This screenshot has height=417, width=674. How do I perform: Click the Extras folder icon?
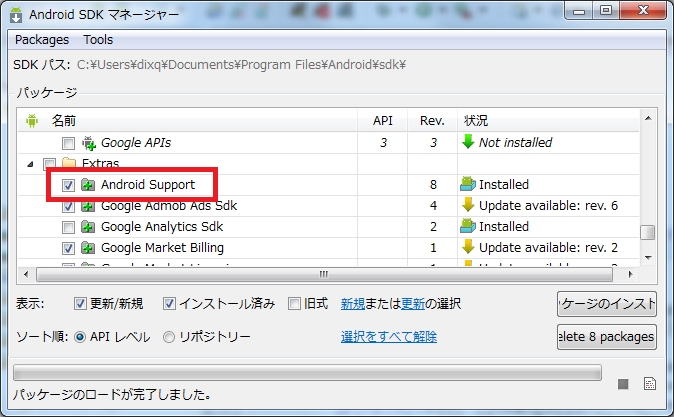69,163
